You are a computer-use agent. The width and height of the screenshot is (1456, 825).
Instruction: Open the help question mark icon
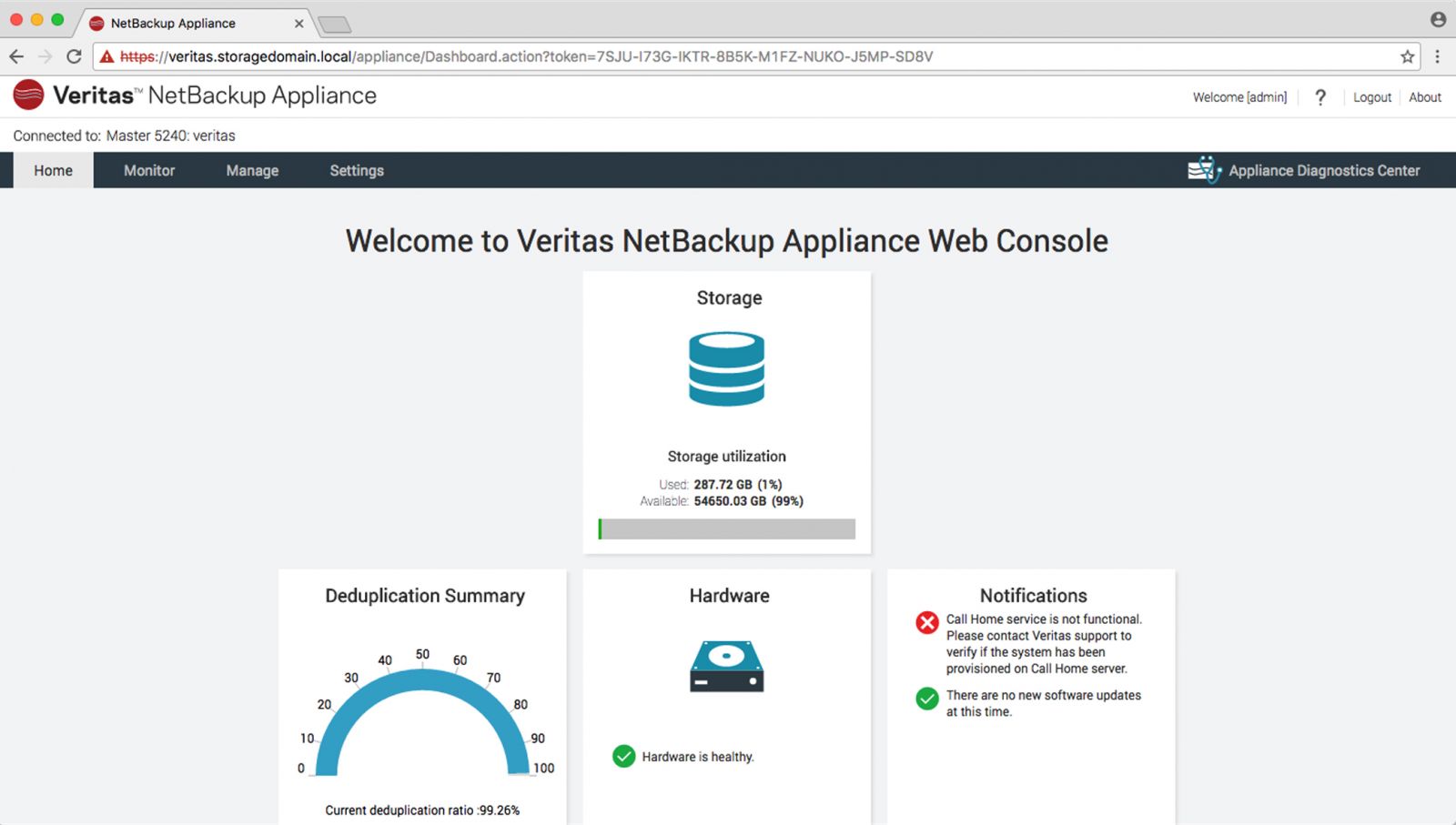coord(1320,97)
